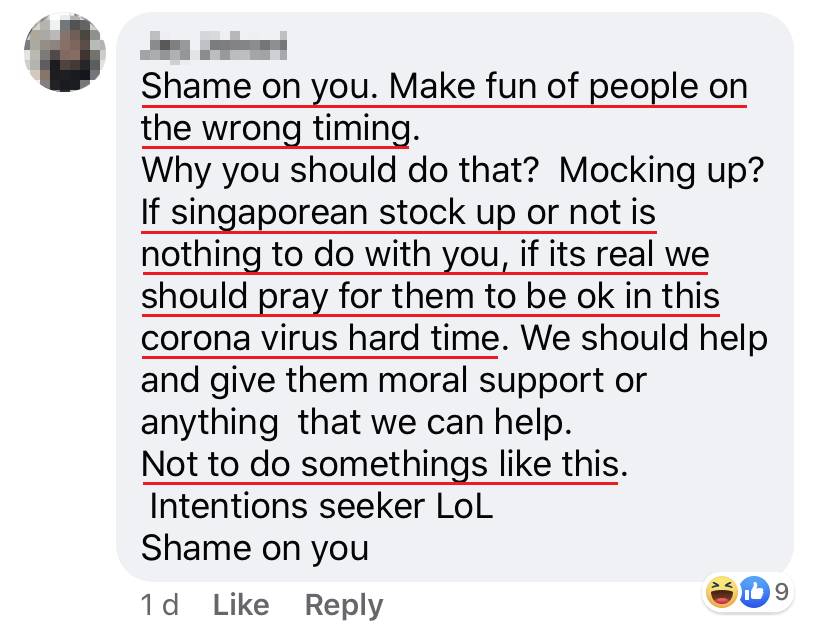Viewport: 828px width, 626px height.
Task: Click the 'should pray for them' line
Action: [x=430, y=296]
